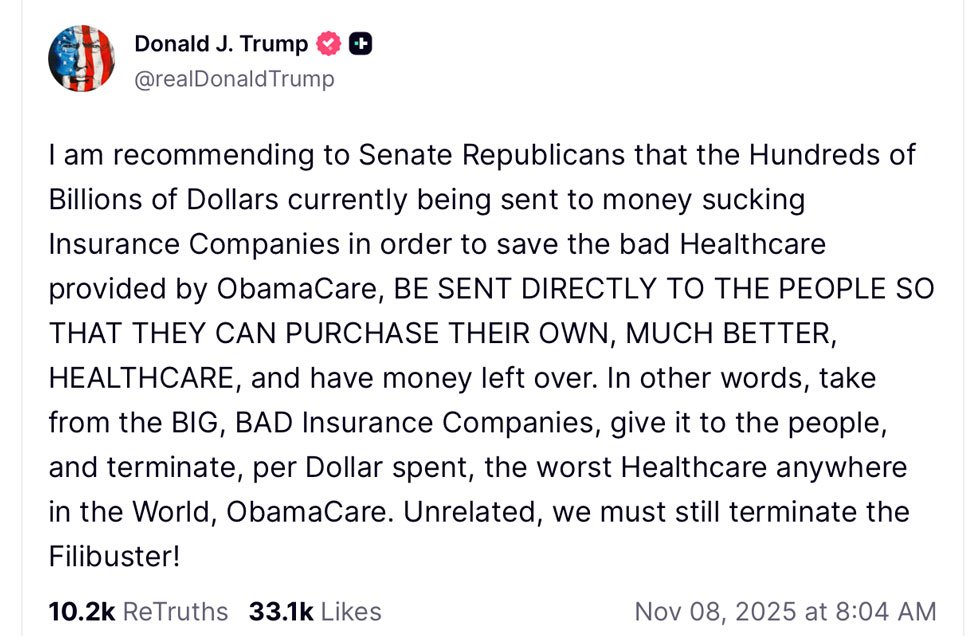Open the profile avatar picture
980x636 pixels.
(x=82, y=60)
